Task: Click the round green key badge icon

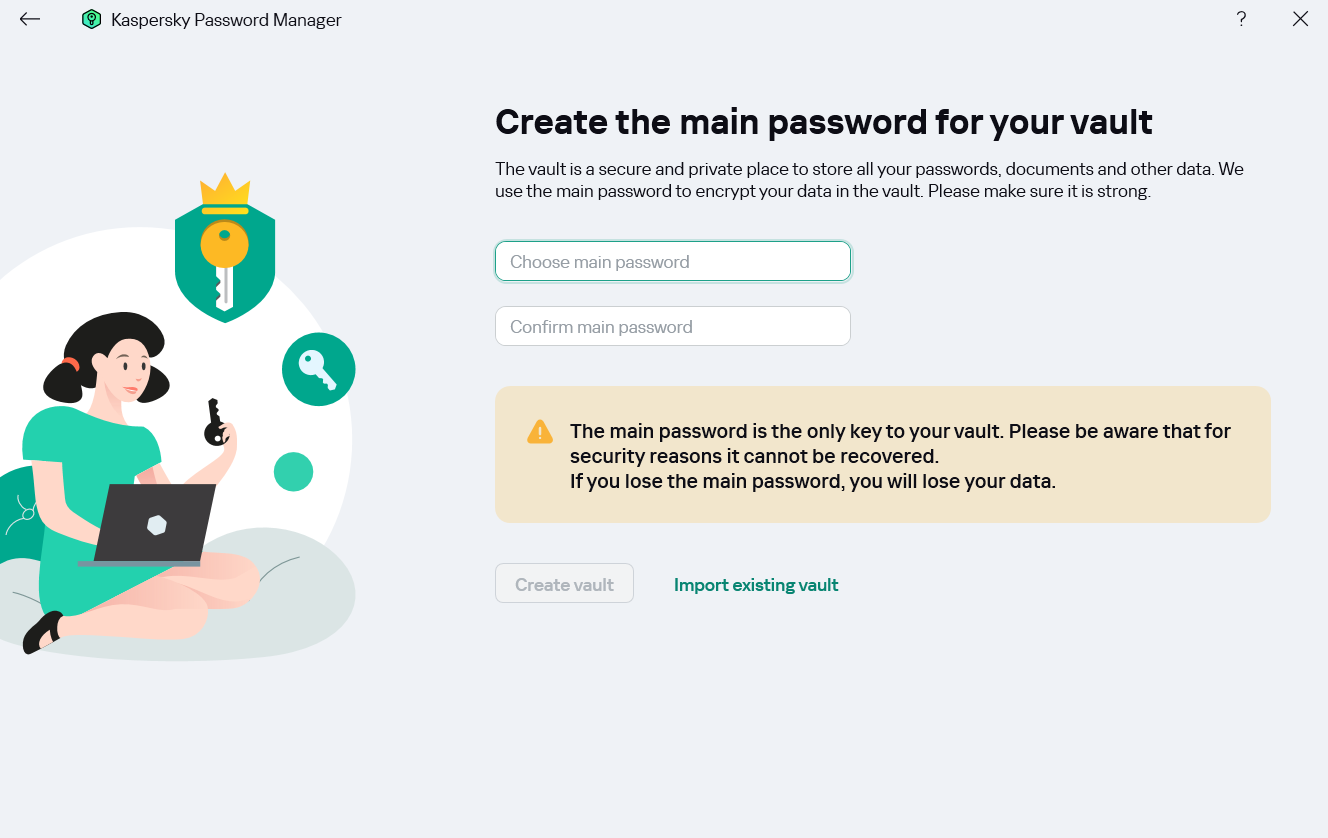Action: click(x=318, y=369)
